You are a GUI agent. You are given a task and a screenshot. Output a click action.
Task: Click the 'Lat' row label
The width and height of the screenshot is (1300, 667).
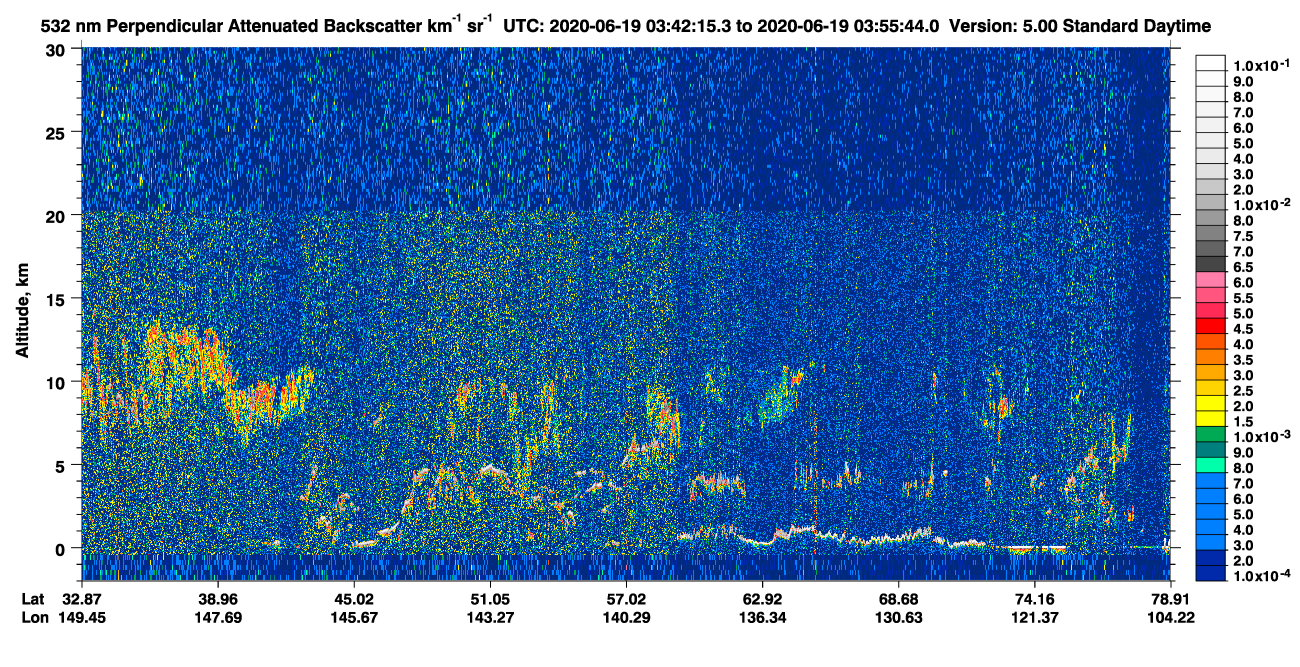(x=32, y=599)
